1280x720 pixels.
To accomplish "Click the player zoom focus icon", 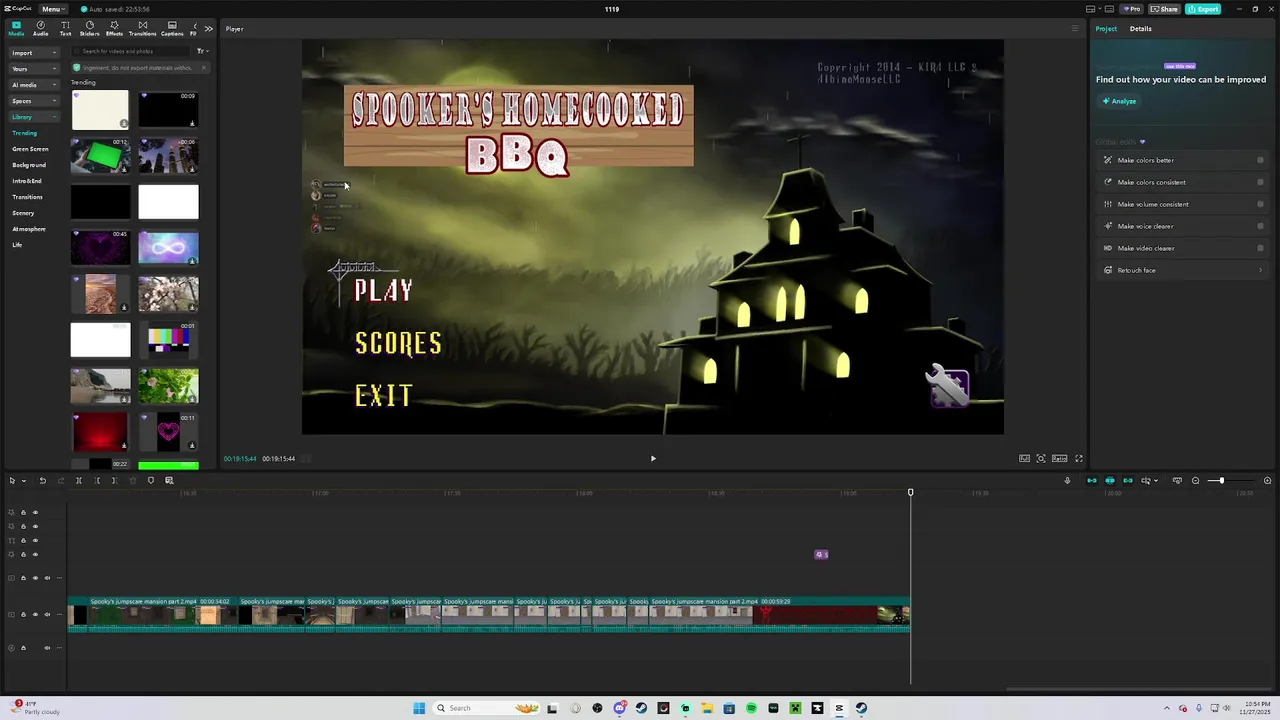I will (1041, 459).
